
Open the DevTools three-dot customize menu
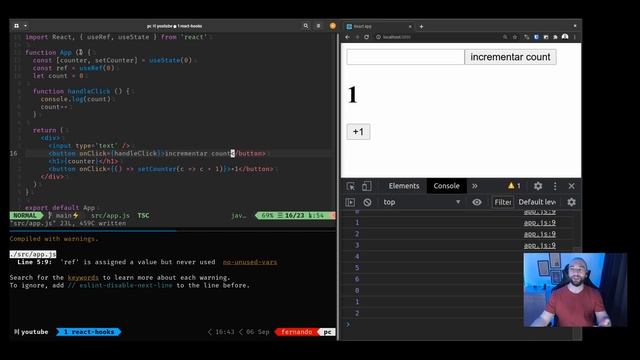pos(555,186)
